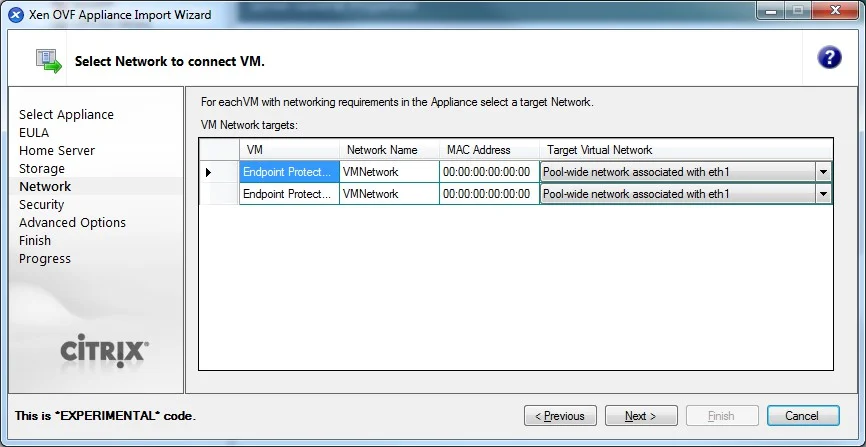Select first row VMNetwork cell
Viewport: 866px width, 447px height.
pos(389,172)
